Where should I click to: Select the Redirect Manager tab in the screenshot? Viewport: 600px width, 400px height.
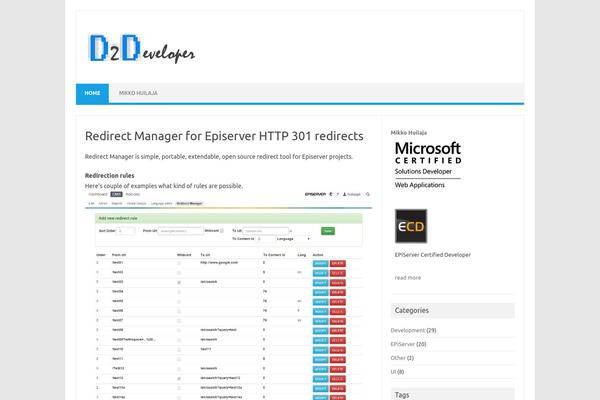click(189, 204)
